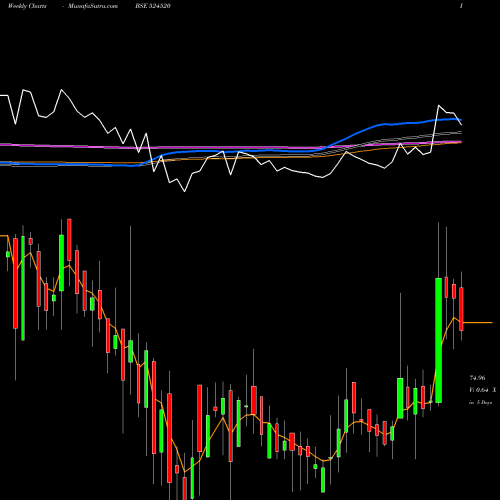Click the "BSE 524520" symbol text
Screen dimensions: 500x500
(153, 6)
